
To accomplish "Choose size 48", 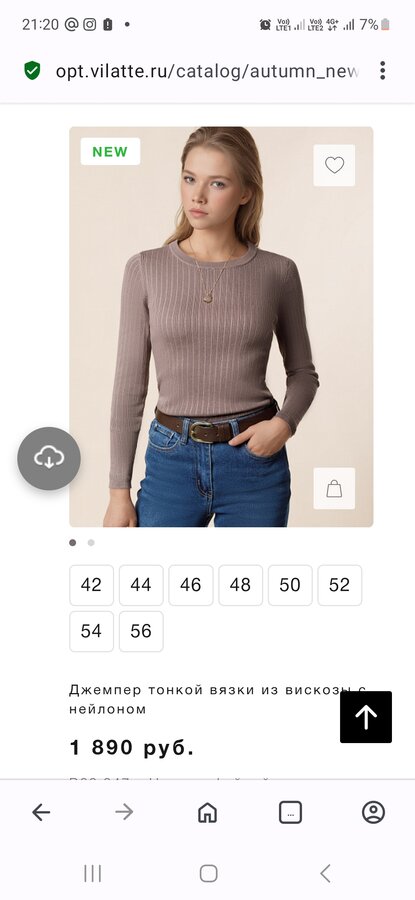I will tap(241, 585).
